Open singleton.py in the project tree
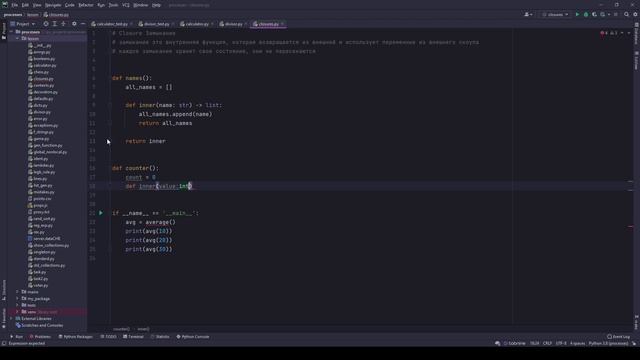The image size is (640, 360). point(42,252)
